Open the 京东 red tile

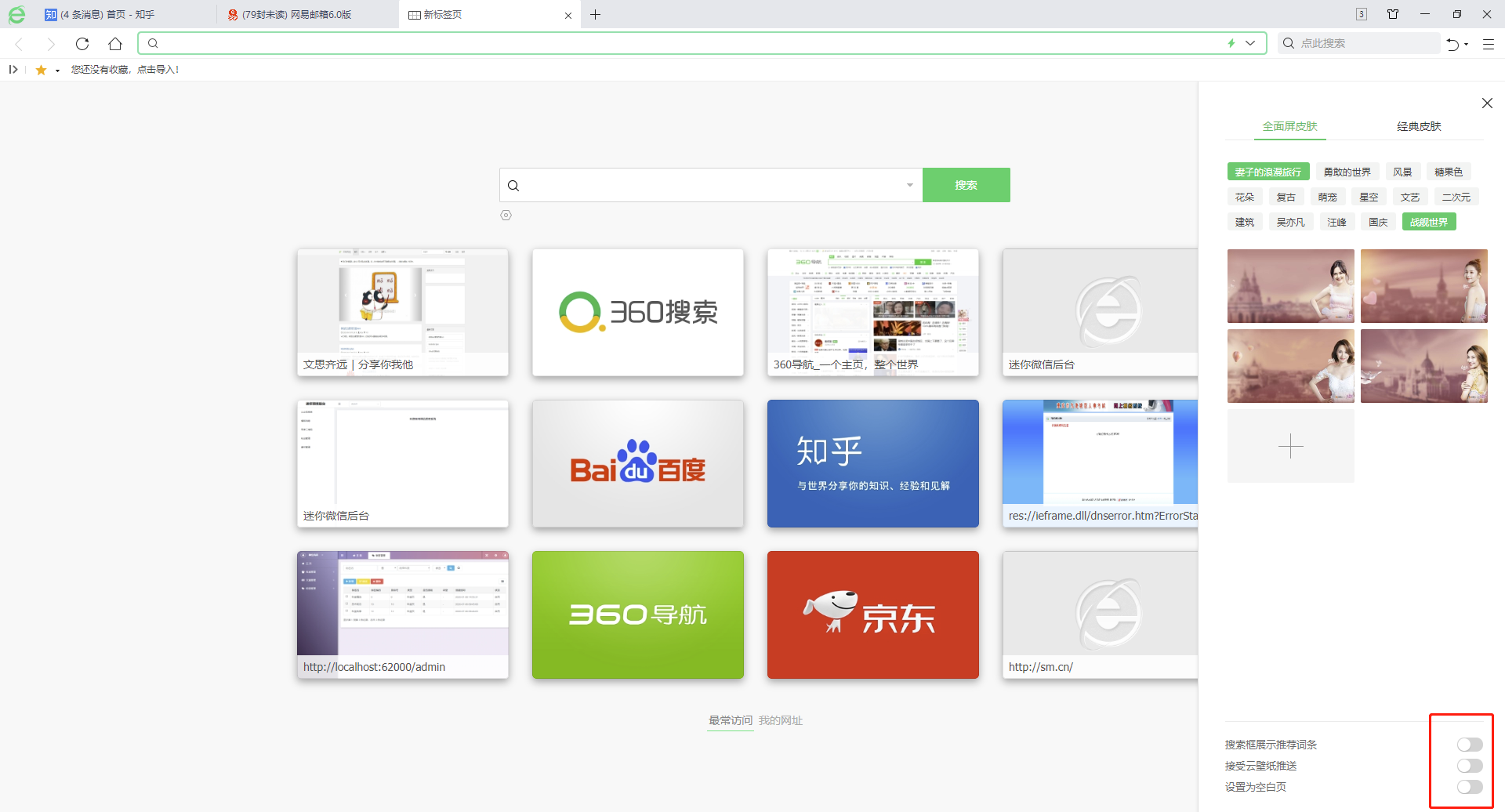(873, 615)
